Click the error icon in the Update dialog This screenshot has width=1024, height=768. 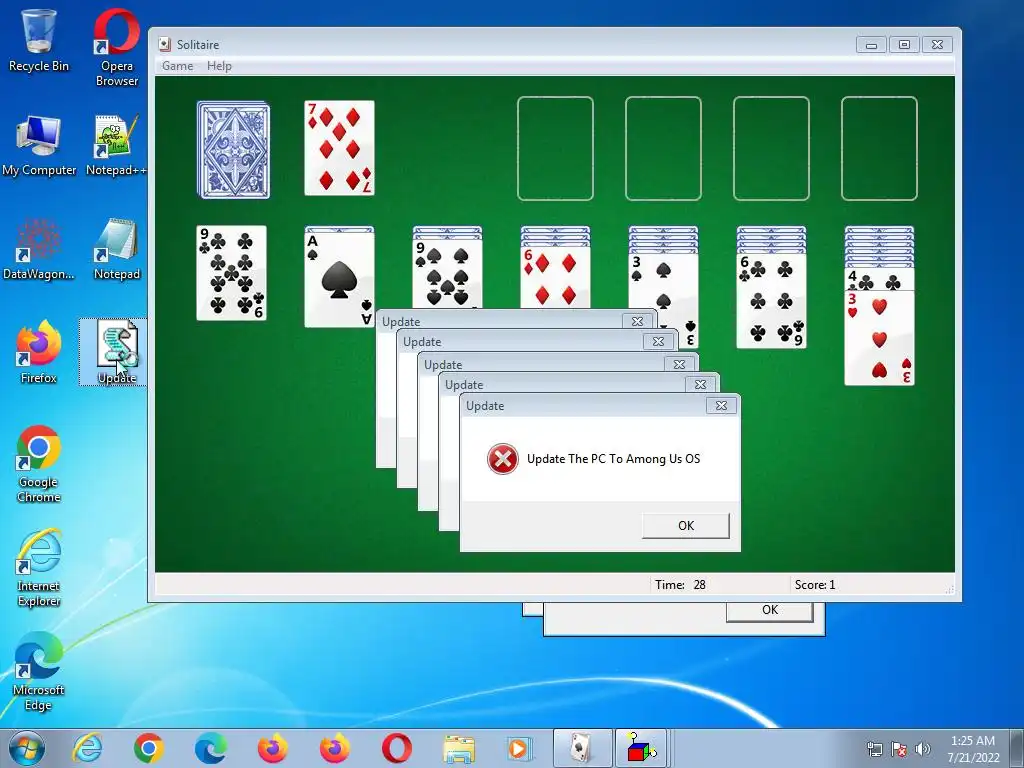(503, 459)
